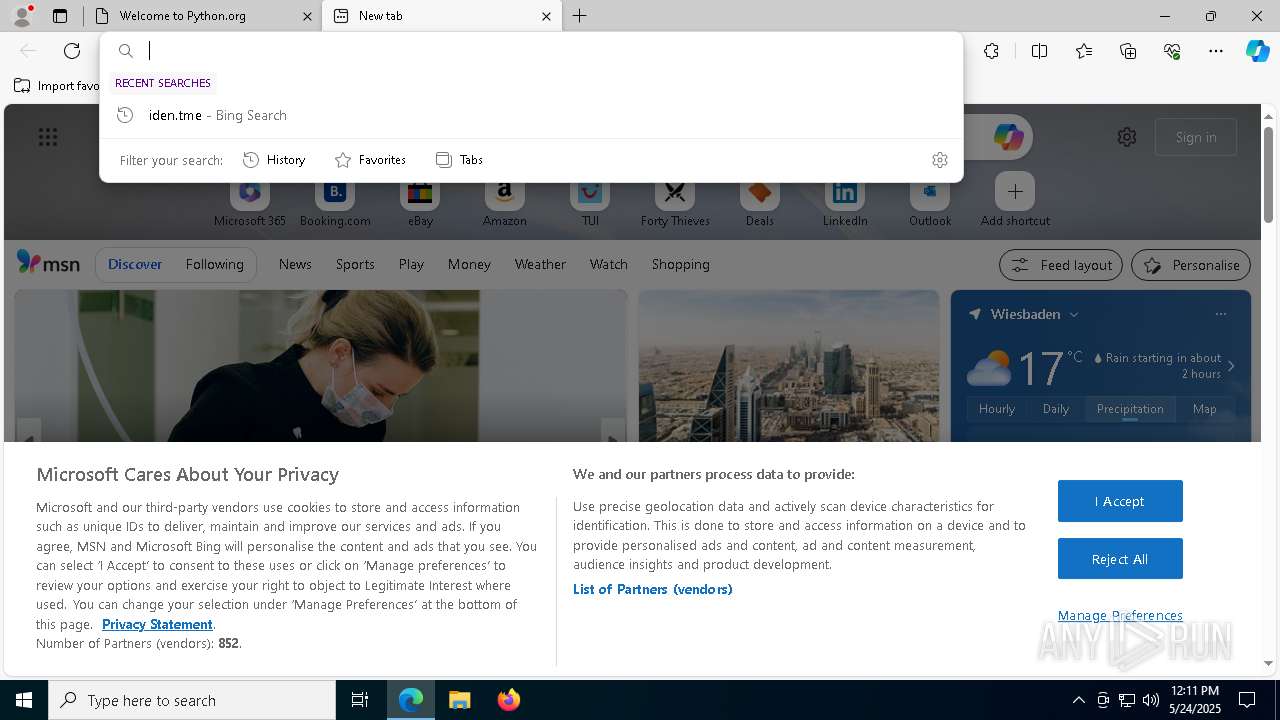1280x720 pixels.
Task: Click the Personalise button
Action: coord(1191,265)
